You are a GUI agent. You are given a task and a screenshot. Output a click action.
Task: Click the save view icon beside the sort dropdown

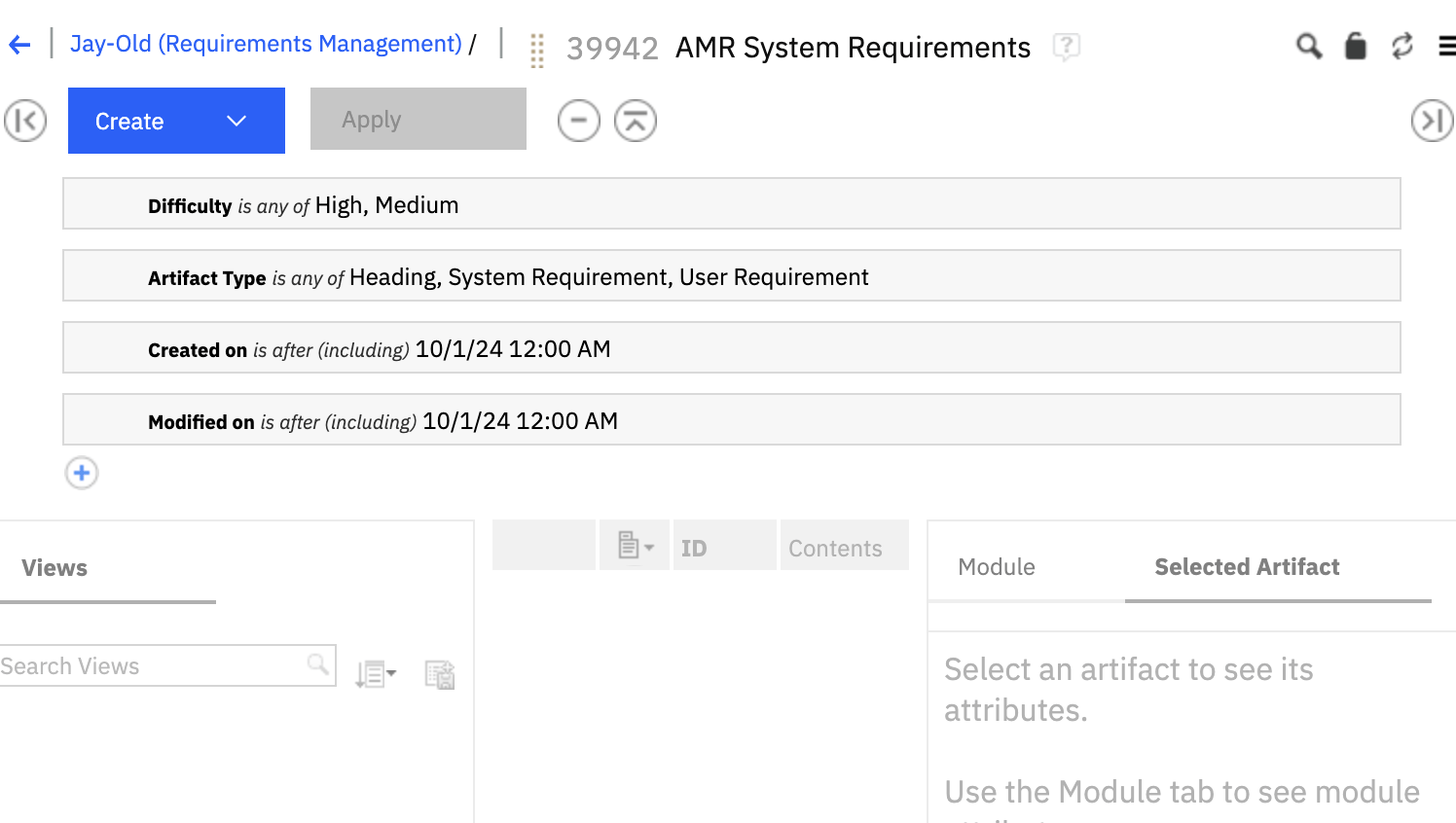point(440,673)
